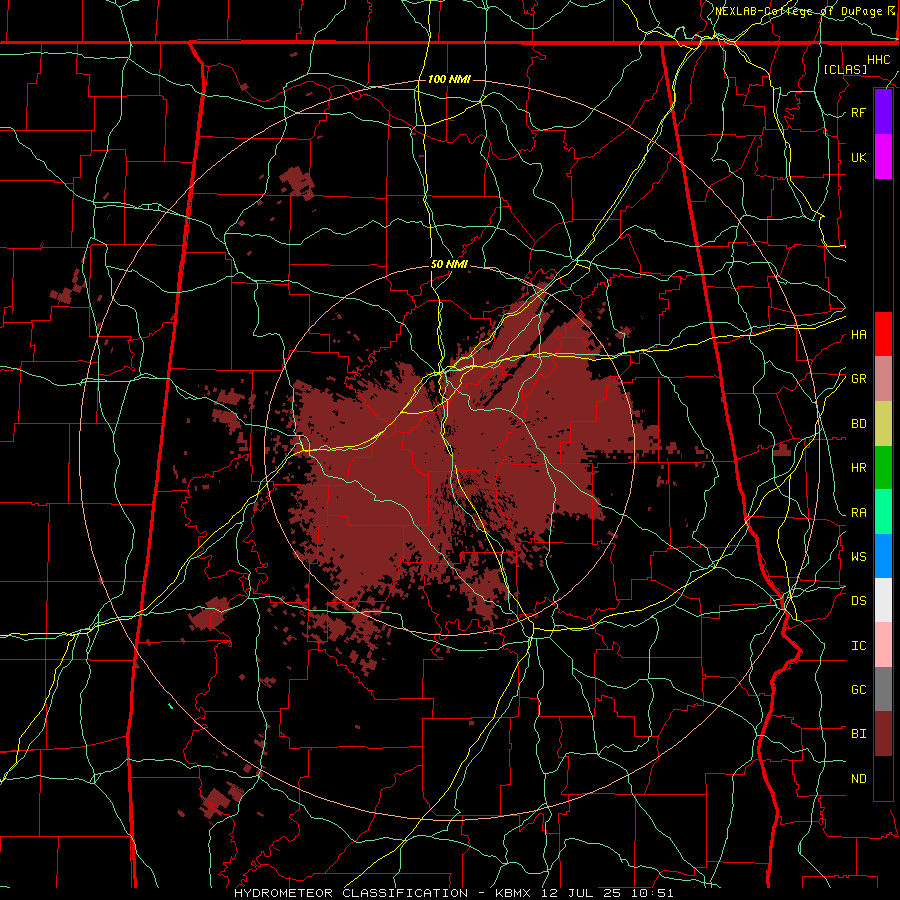Click the RF legend label

pyautogui.click(x=858, y=112)
